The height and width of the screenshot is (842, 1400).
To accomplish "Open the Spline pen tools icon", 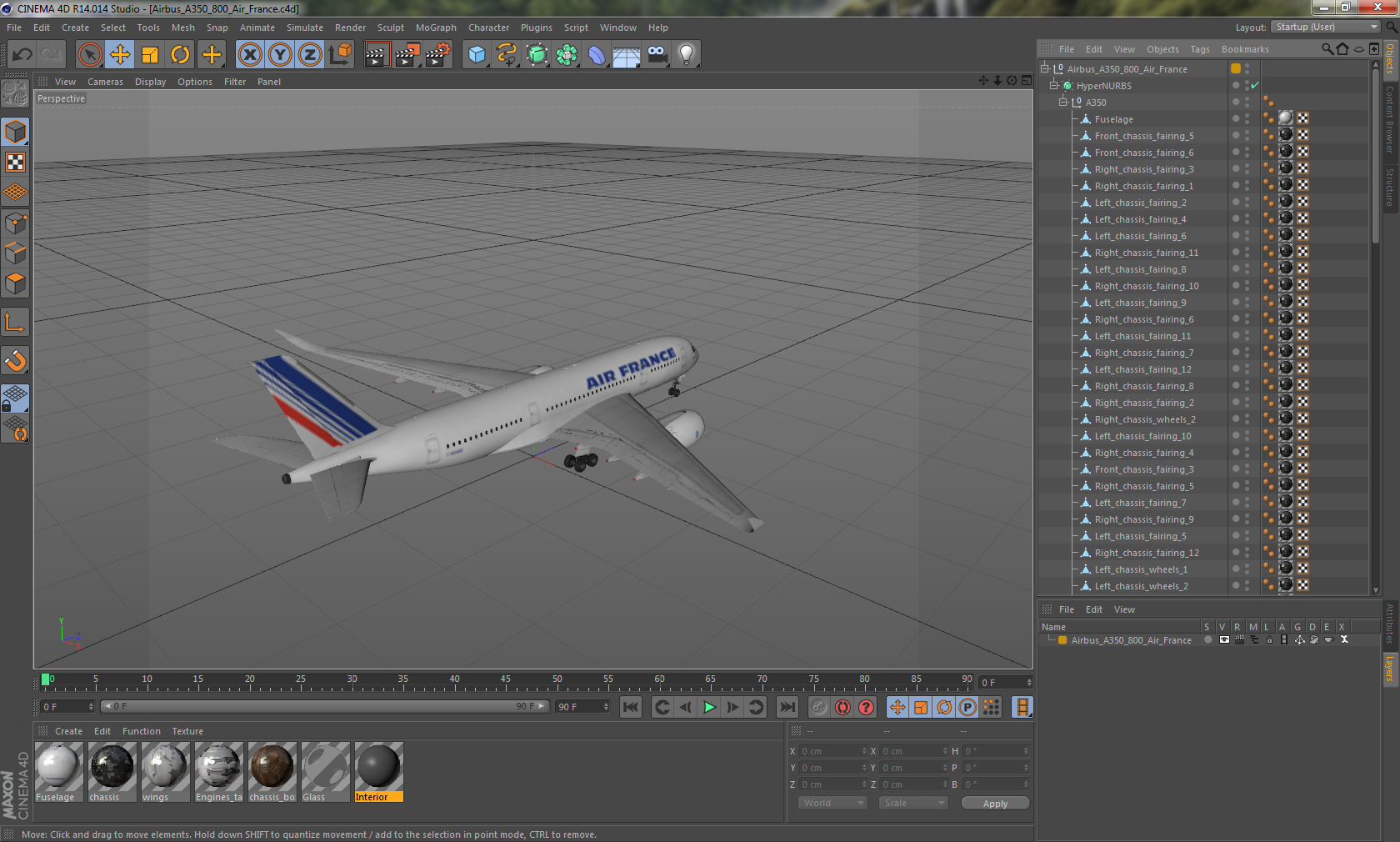I will pos(507,55).
